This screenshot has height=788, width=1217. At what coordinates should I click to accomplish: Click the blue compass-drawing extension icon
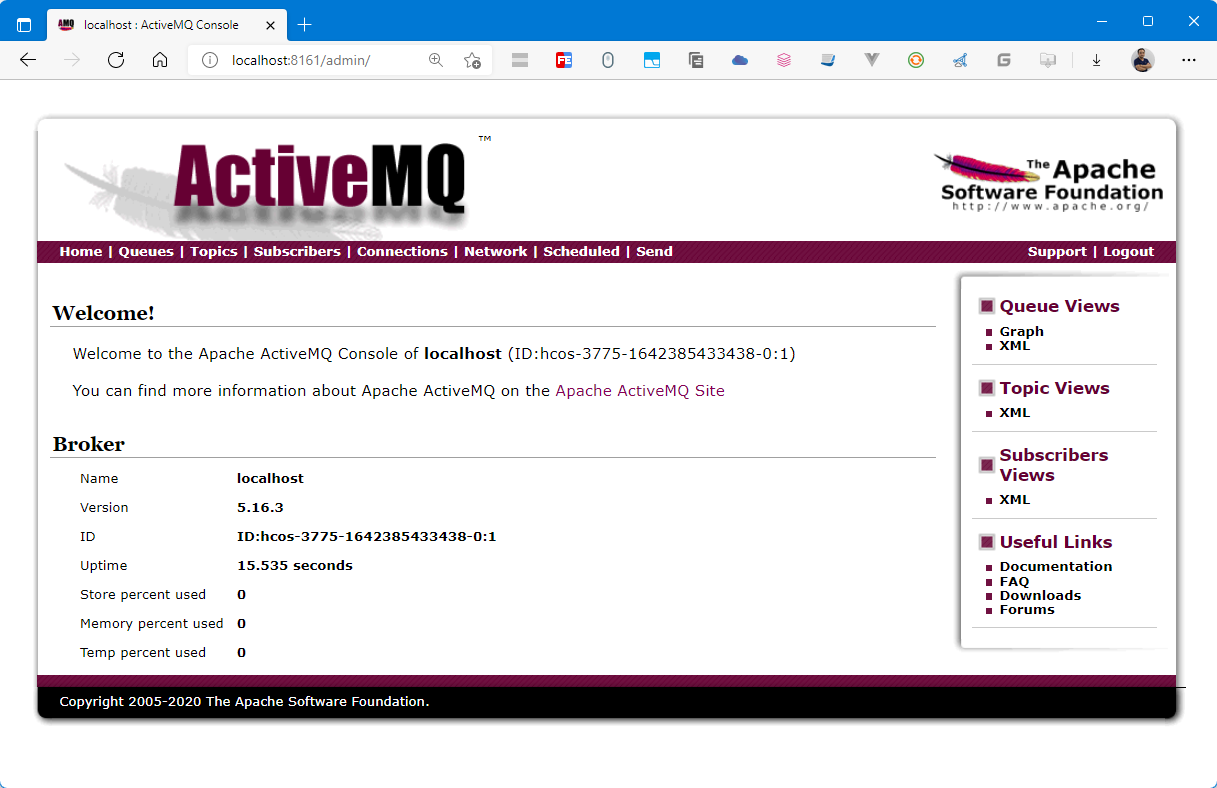pyautogui.click(x=960, y=60)
